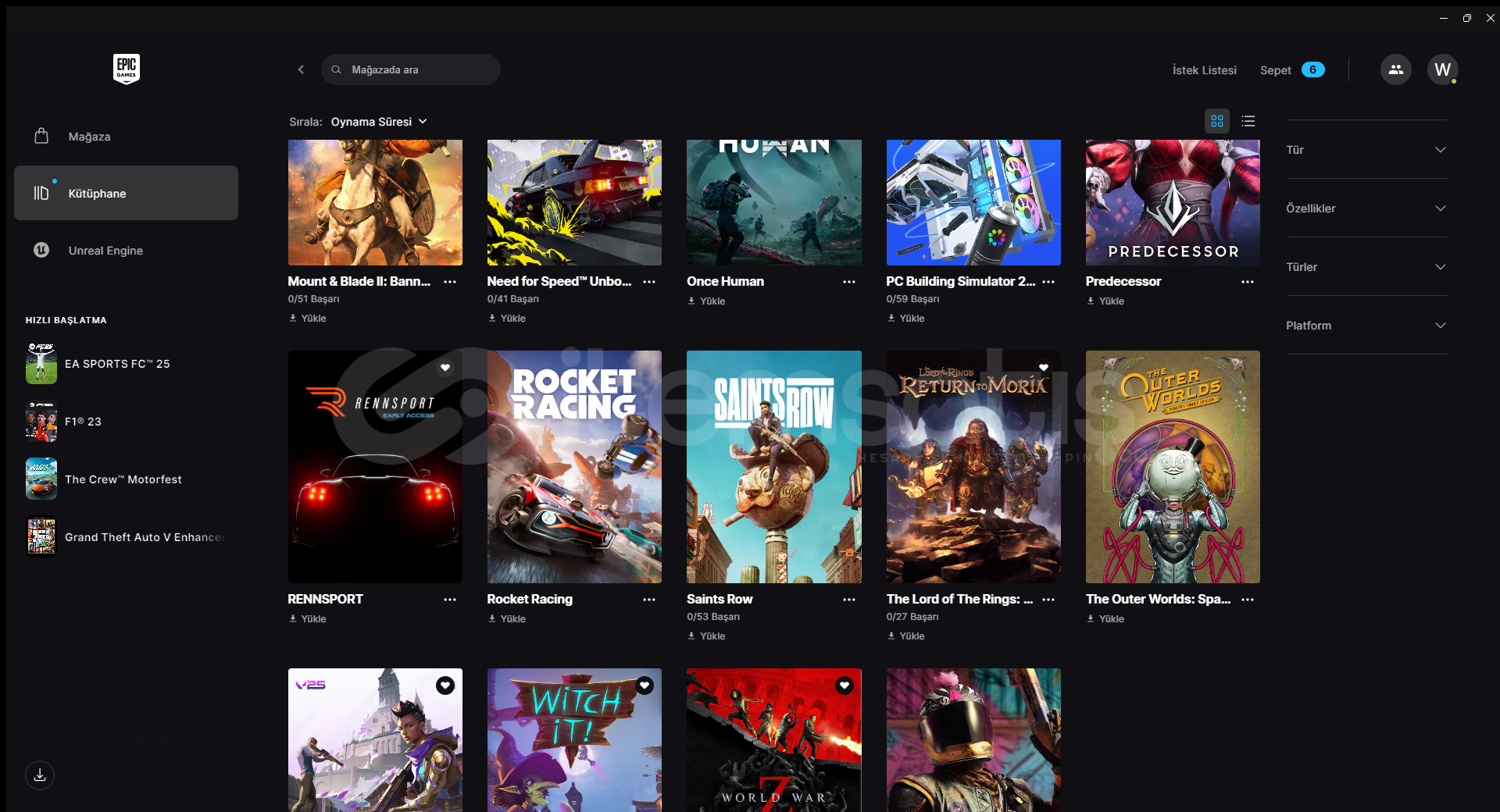The width and height of the screenshot is (1500, 812).
Task: Switch to grid view layout
Action: click(x=1217, y=121)
